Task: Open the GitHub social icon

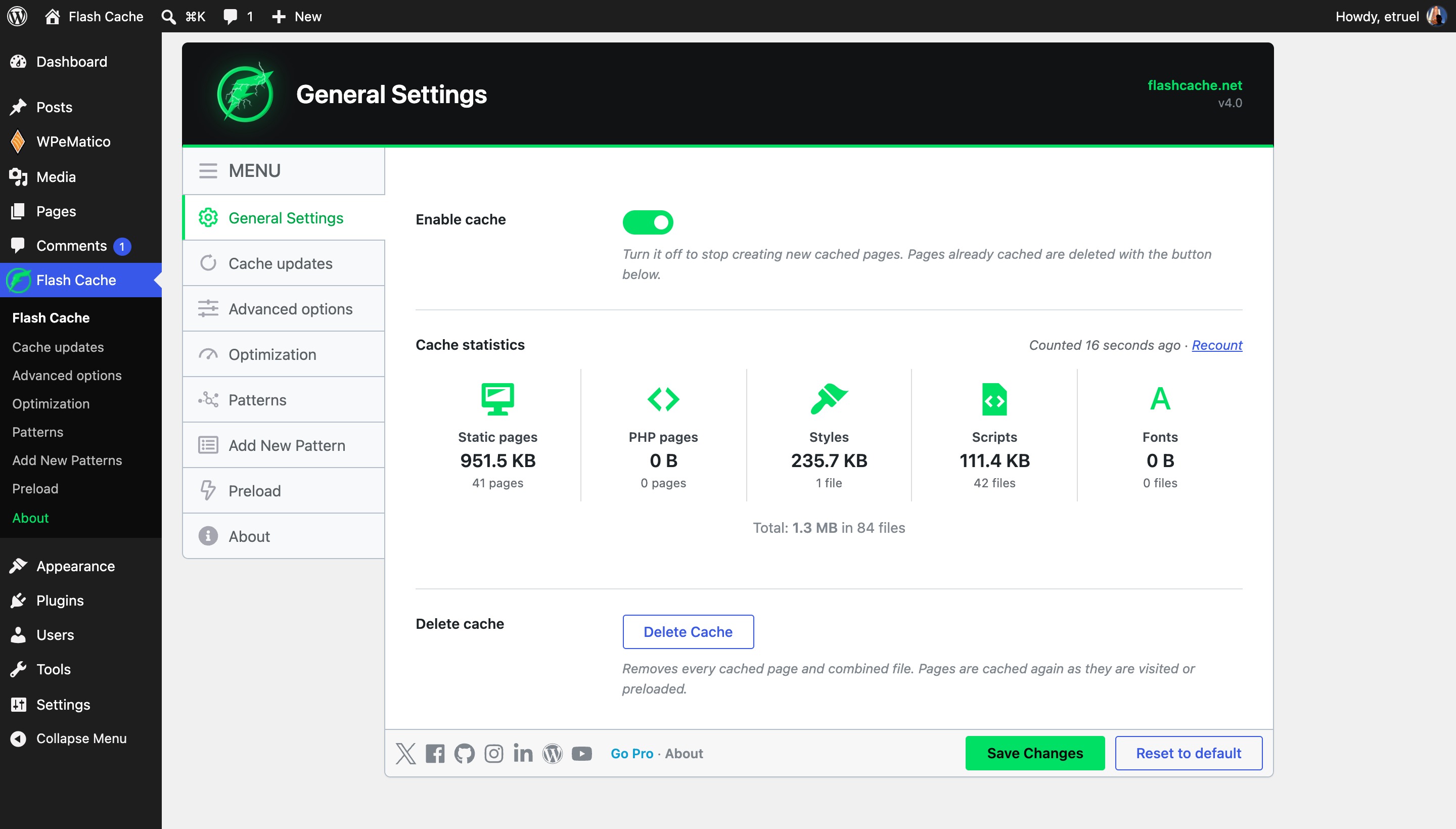Action: pos(464,753)
